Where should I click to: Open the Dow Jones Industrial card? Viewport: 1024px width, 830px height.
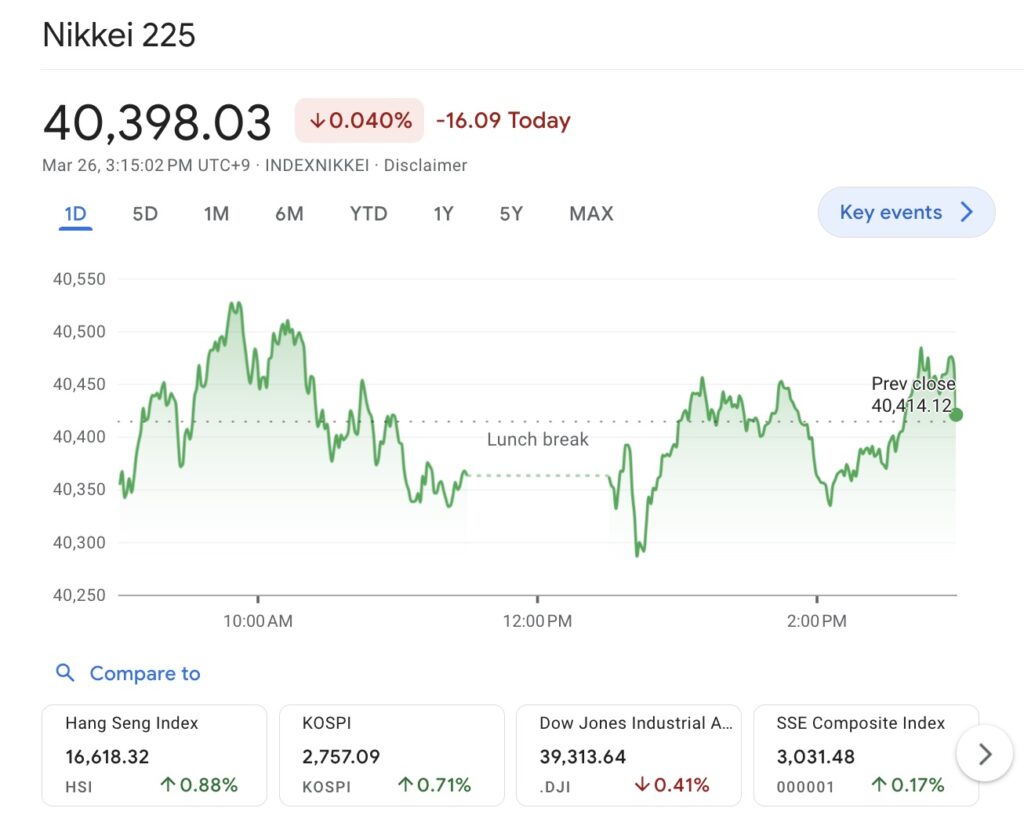[629, 755]
